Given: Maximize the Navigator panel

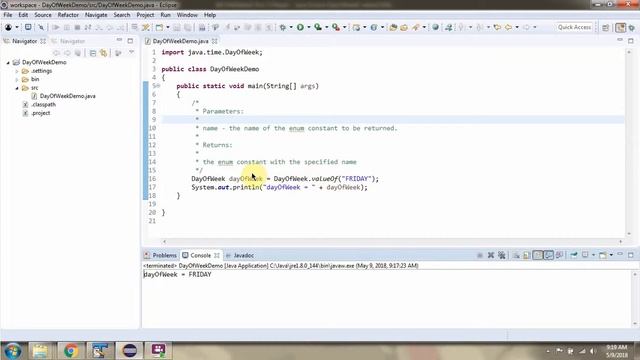Looking at the screenshot, I should click(x=130, y=41).
